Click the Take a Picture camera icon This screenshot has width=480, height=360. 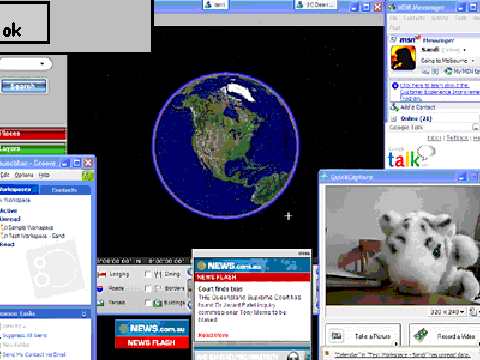tap(337, 336)
